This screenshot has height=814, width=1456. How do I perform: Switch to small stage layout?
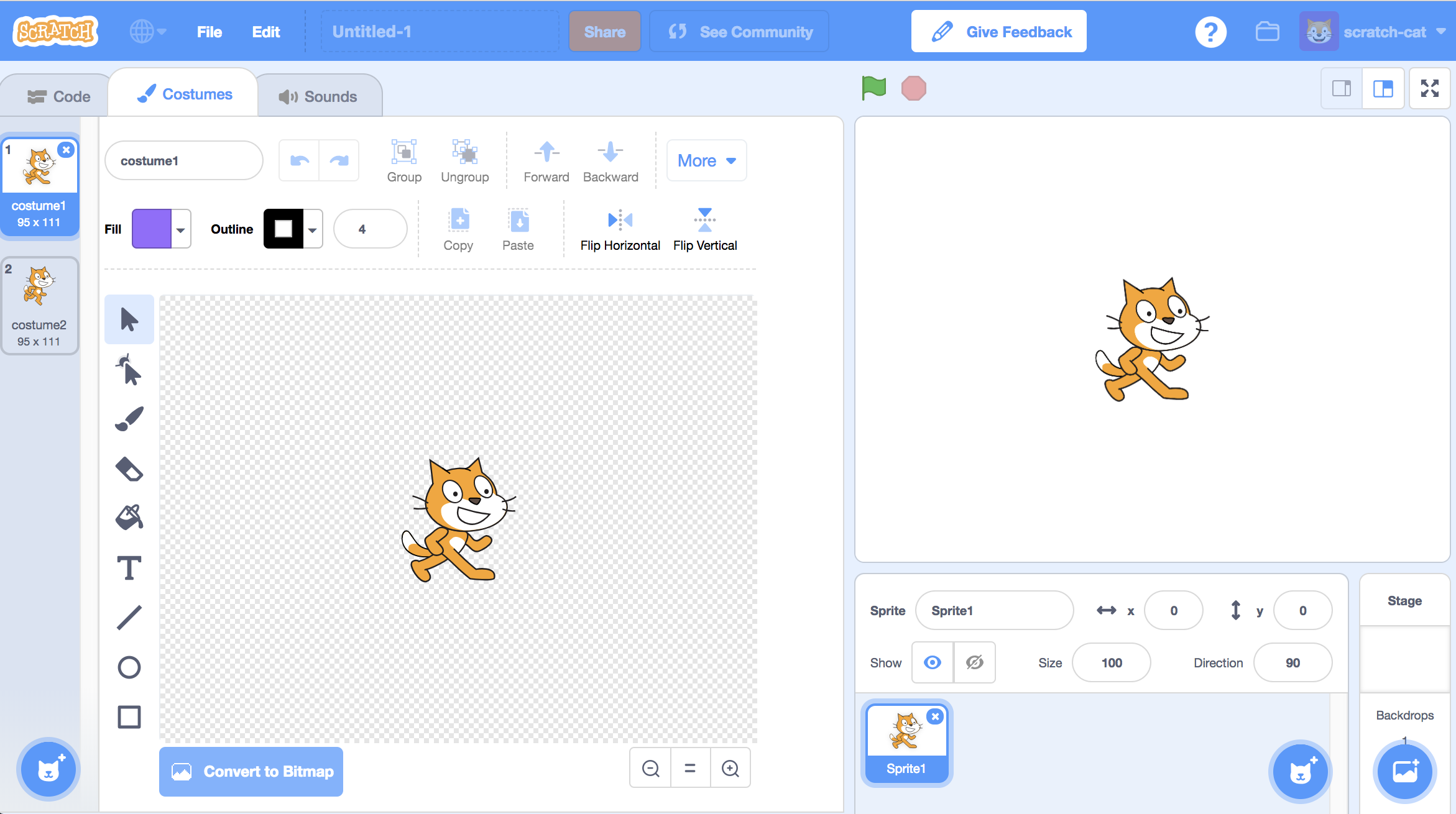point(1342,88)
